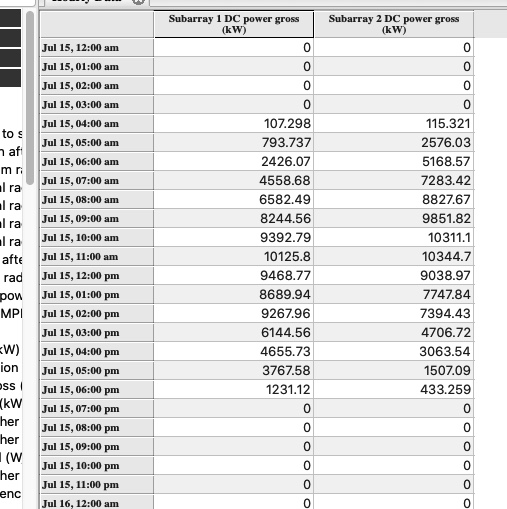Select row header Jul 15, 12:00 pm
This screenshot has height=509, width=507.
(x=97, y=276)
